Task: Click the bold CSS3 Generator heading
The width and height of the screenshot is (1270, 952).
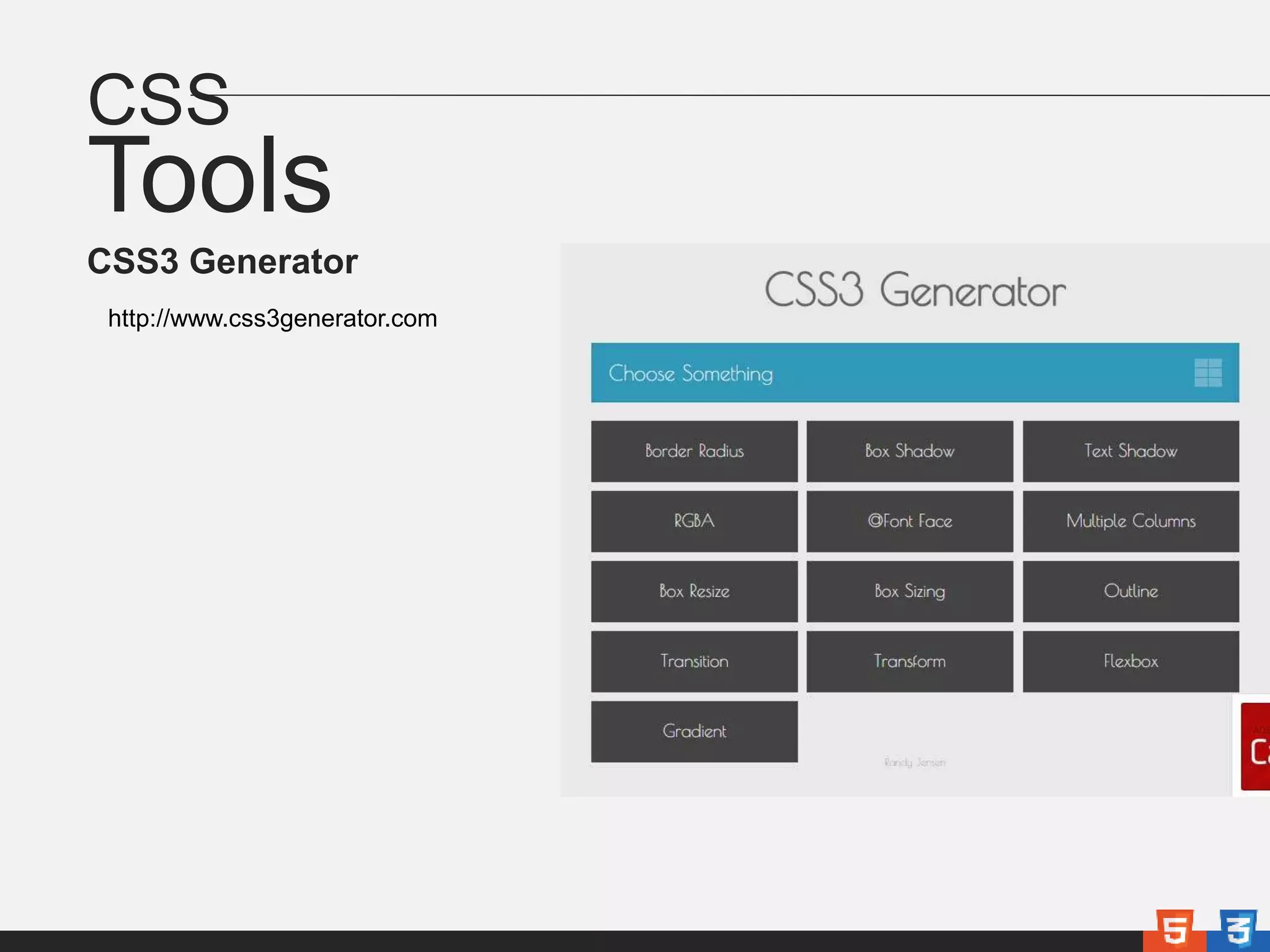Action: coord(223,261)
